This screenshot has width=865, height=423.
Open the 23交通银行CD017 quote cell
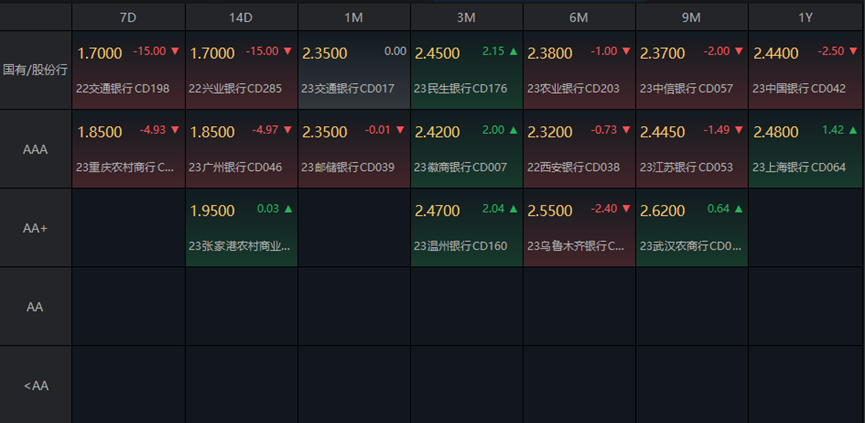point(354,70)
